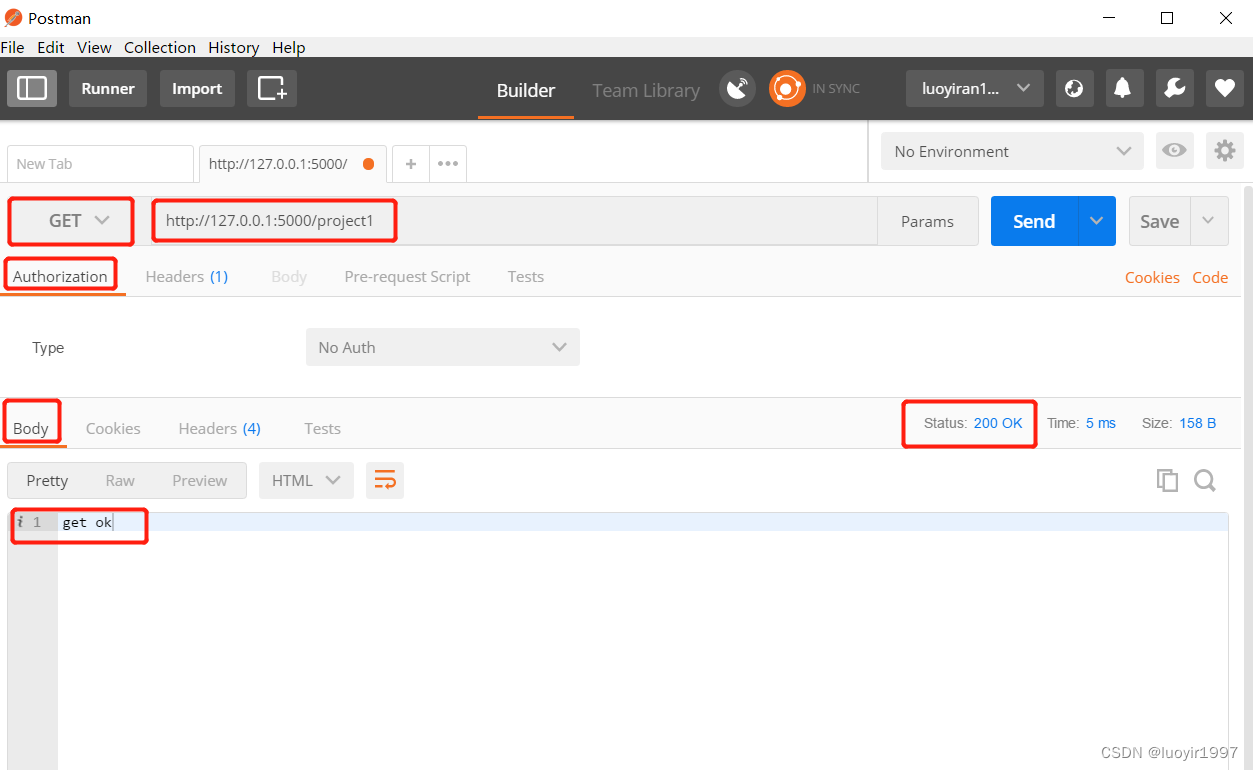Viewport: 1253px width, 770px height.
Task: Switch to the Builder tab
Action: [x=526, y=90]
